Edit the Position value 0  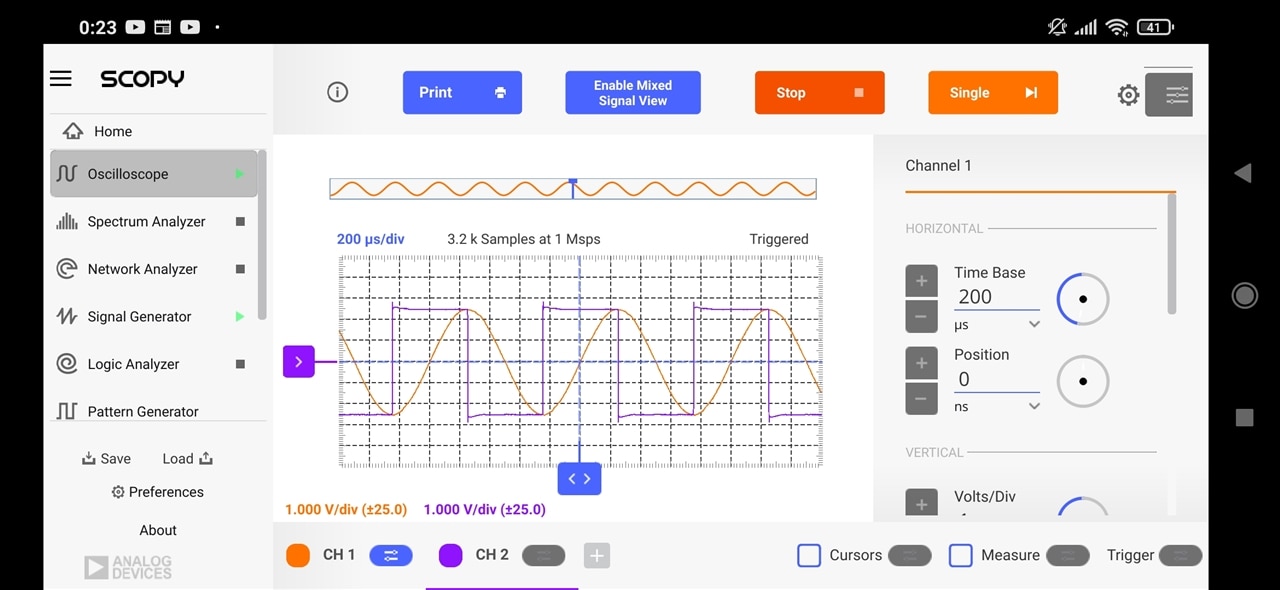tap(996, 379)
